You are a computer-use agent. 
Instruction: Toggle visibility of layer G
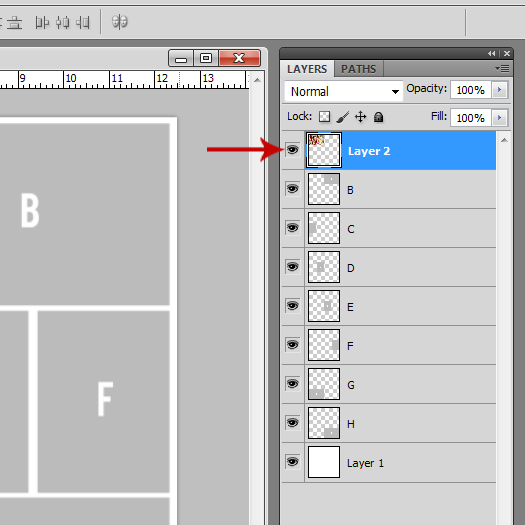point(293,384)
